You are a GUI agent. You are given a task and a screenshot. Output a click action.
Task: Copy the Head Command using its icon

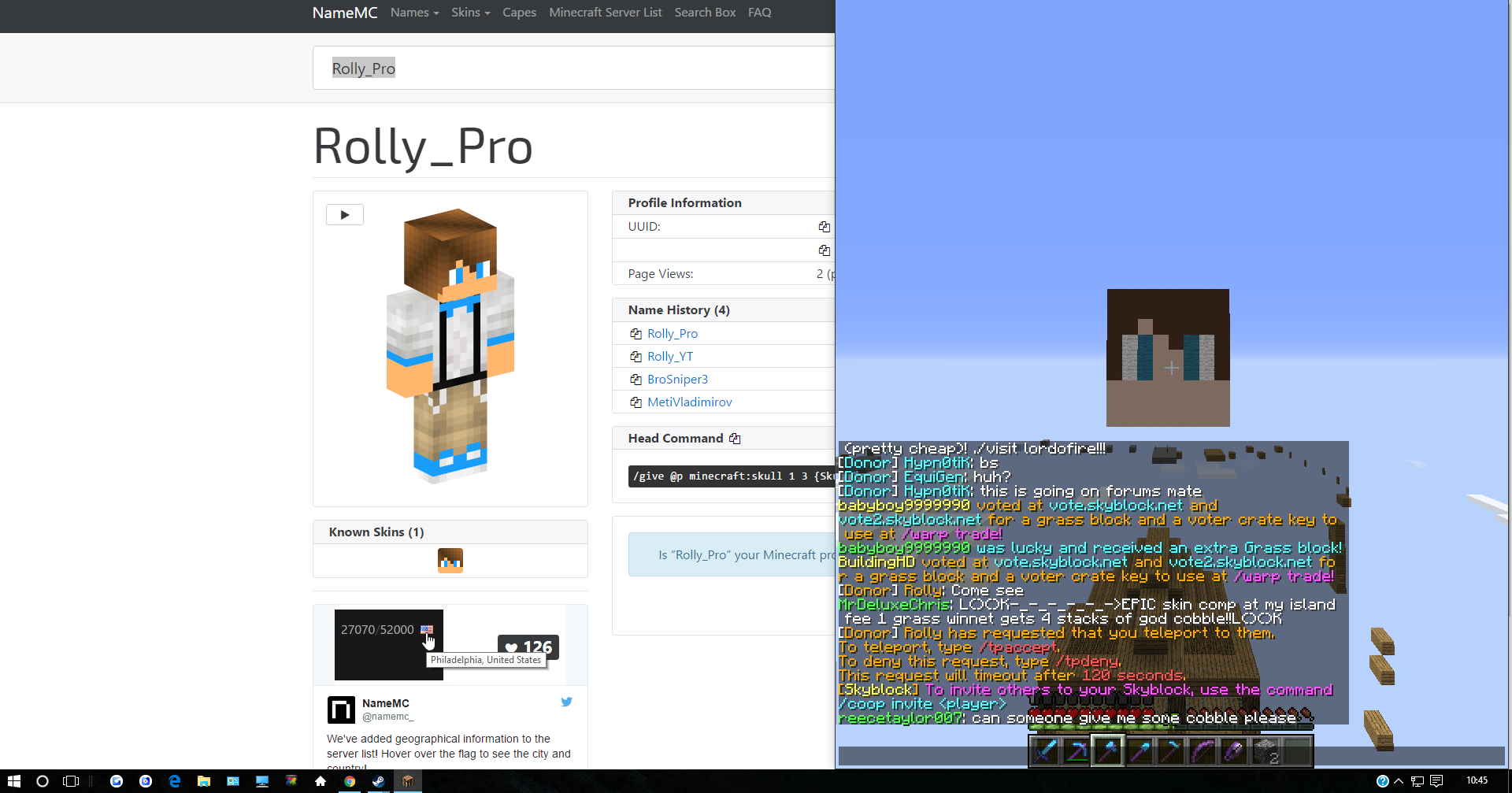[735, 439]
